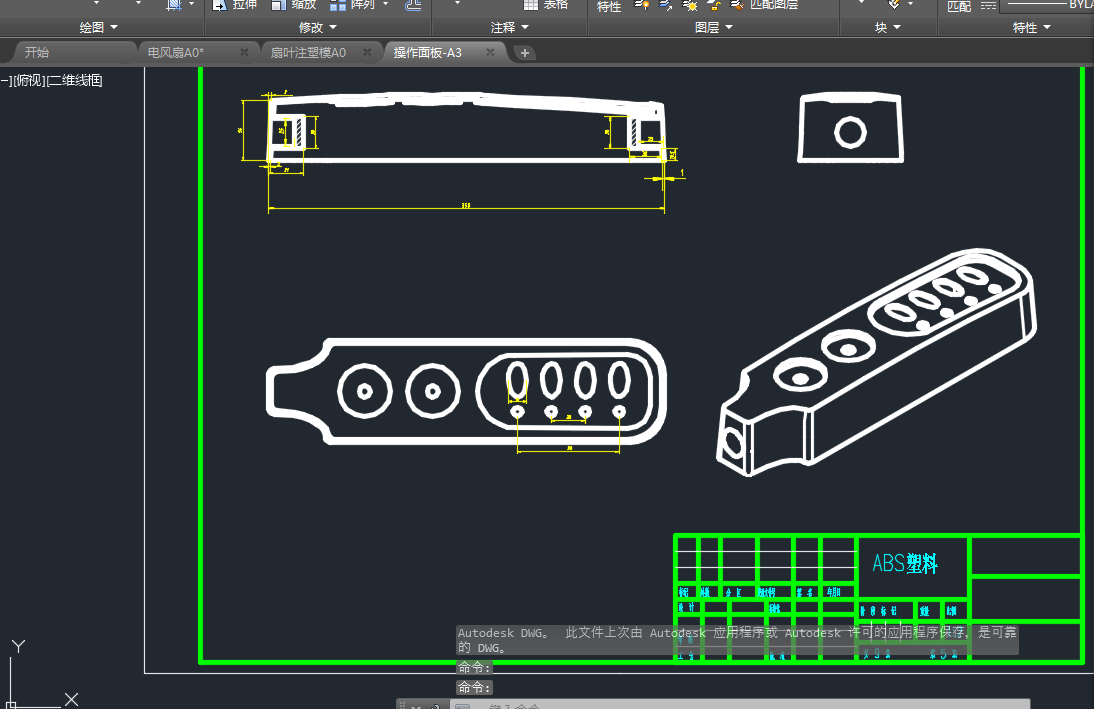Open the Array (阵列) dropdown arrow
The width and height of the screenshot is (1094, 709).
(385, 3)
